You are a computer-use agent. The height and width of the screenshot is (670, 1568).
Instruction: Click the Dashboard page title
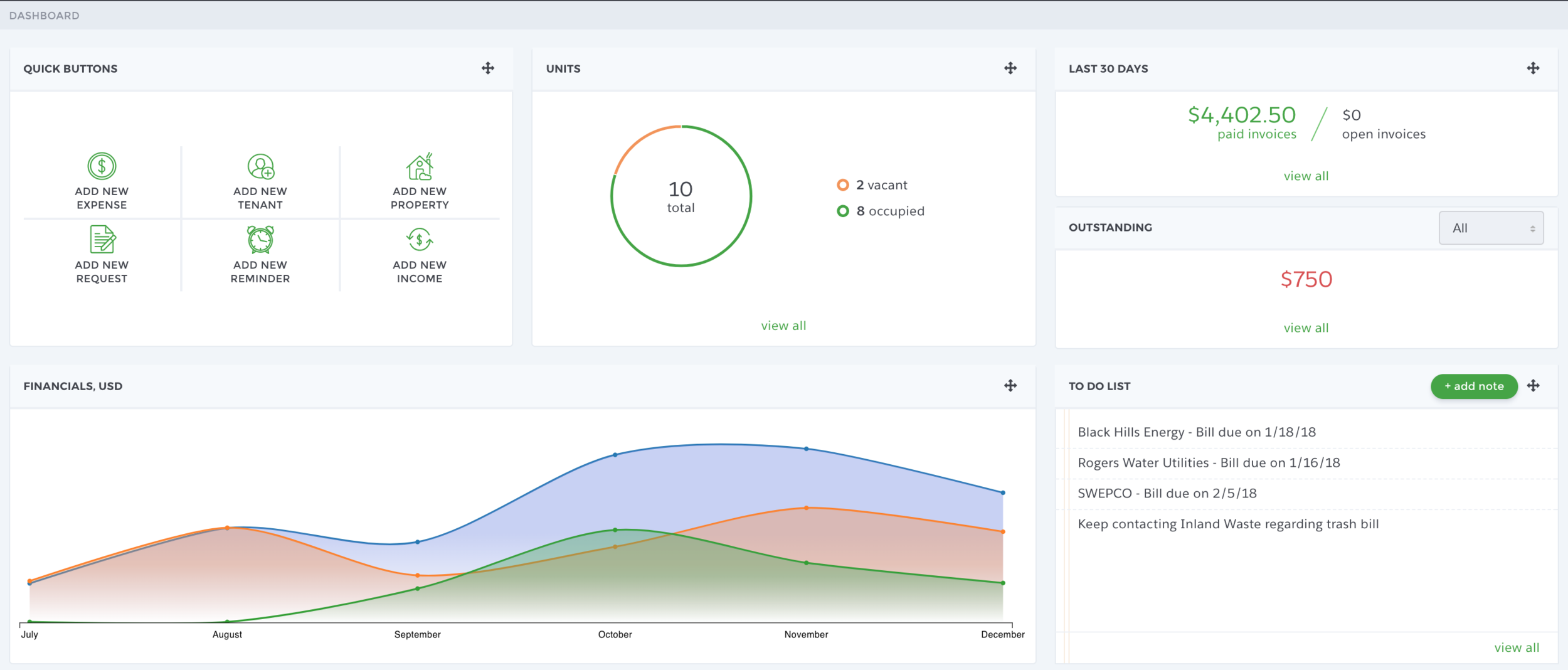point(45,16)
